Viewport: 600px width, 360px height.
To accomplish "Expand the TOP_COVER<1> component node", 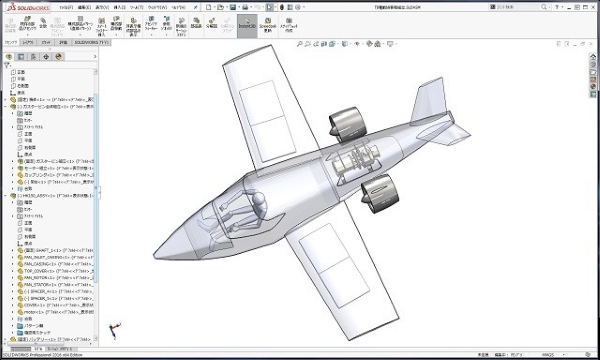I will pyautogui.click(x=13, y=271).
